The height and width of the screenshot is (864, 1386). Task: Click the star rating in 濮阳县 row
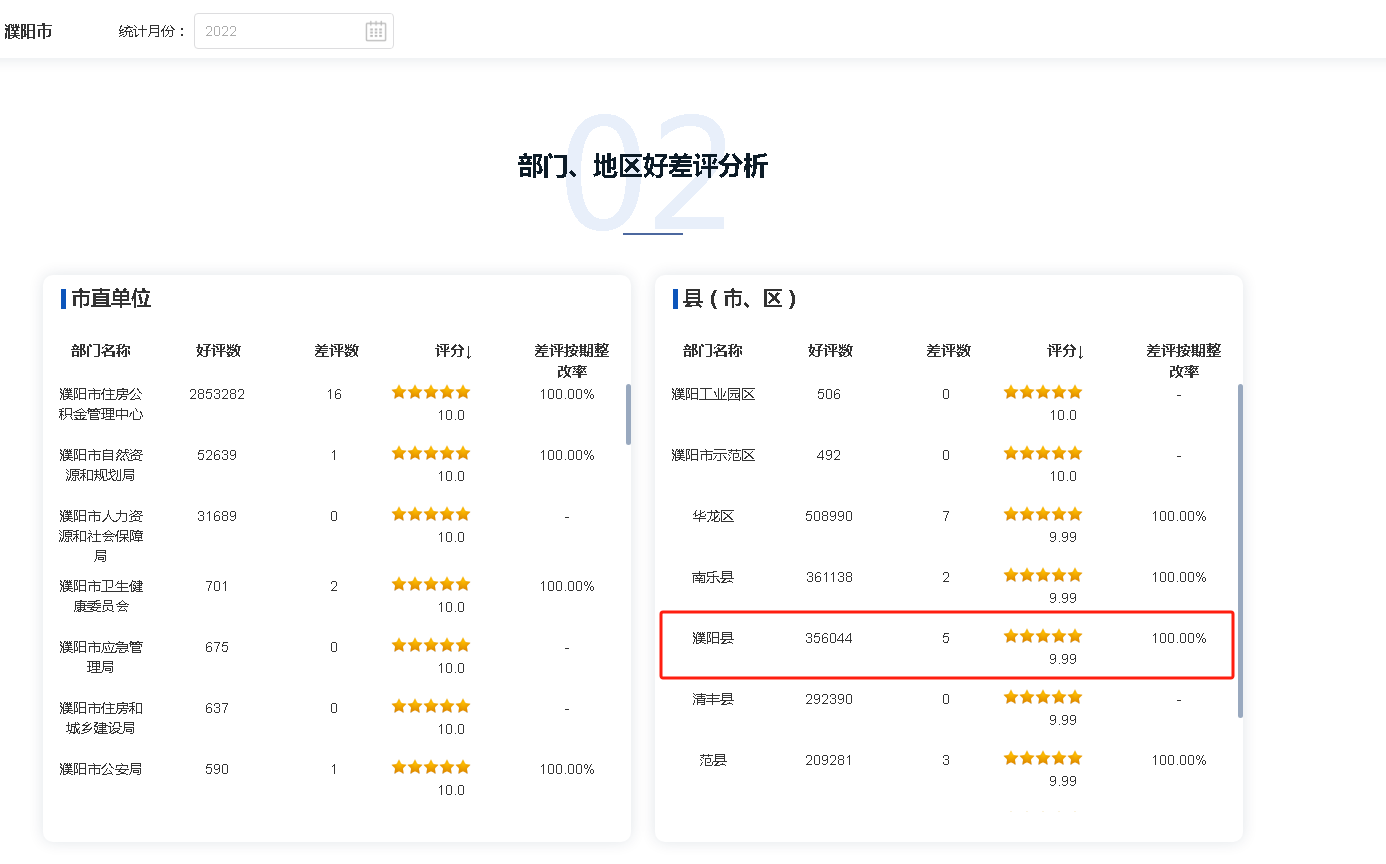pyautogui.click(x=1043, y=636)
